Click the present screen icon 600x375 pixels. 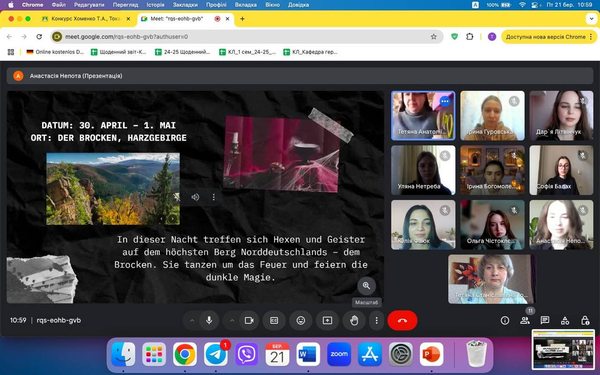[328, 320]
